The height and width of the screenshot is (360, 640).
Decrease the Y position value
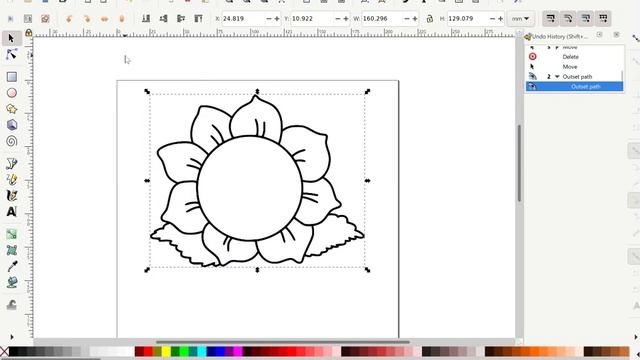338,19
